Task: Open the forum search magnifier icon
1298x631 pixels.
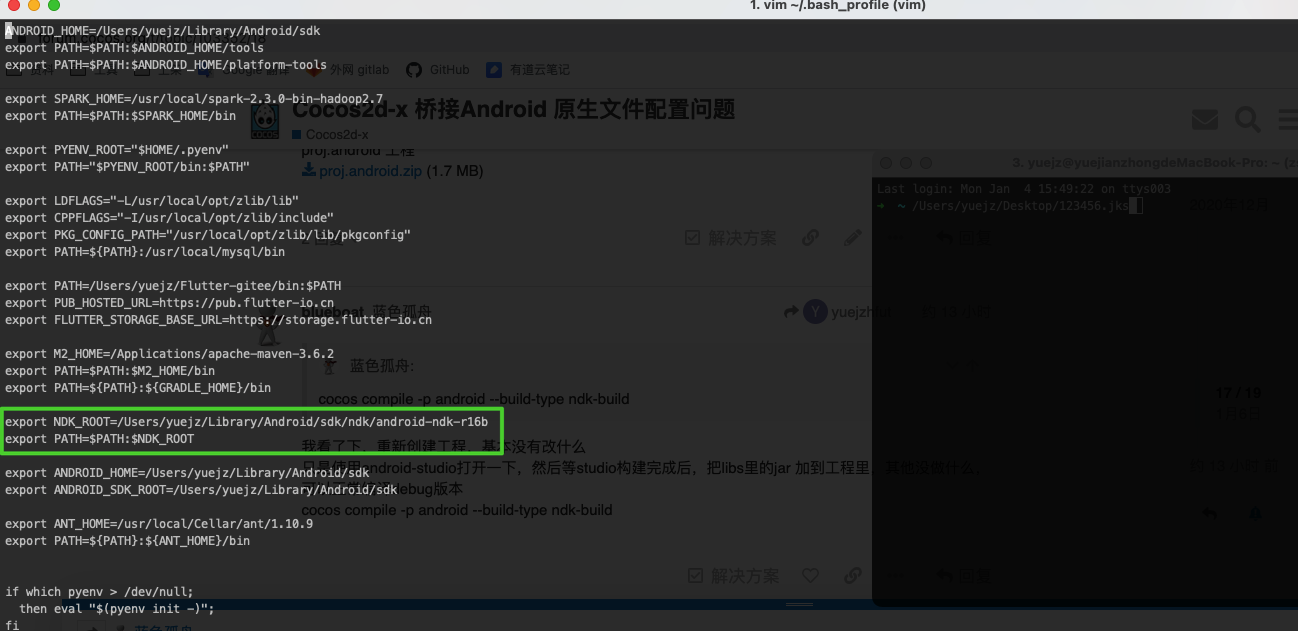Action: (1248, 120)
